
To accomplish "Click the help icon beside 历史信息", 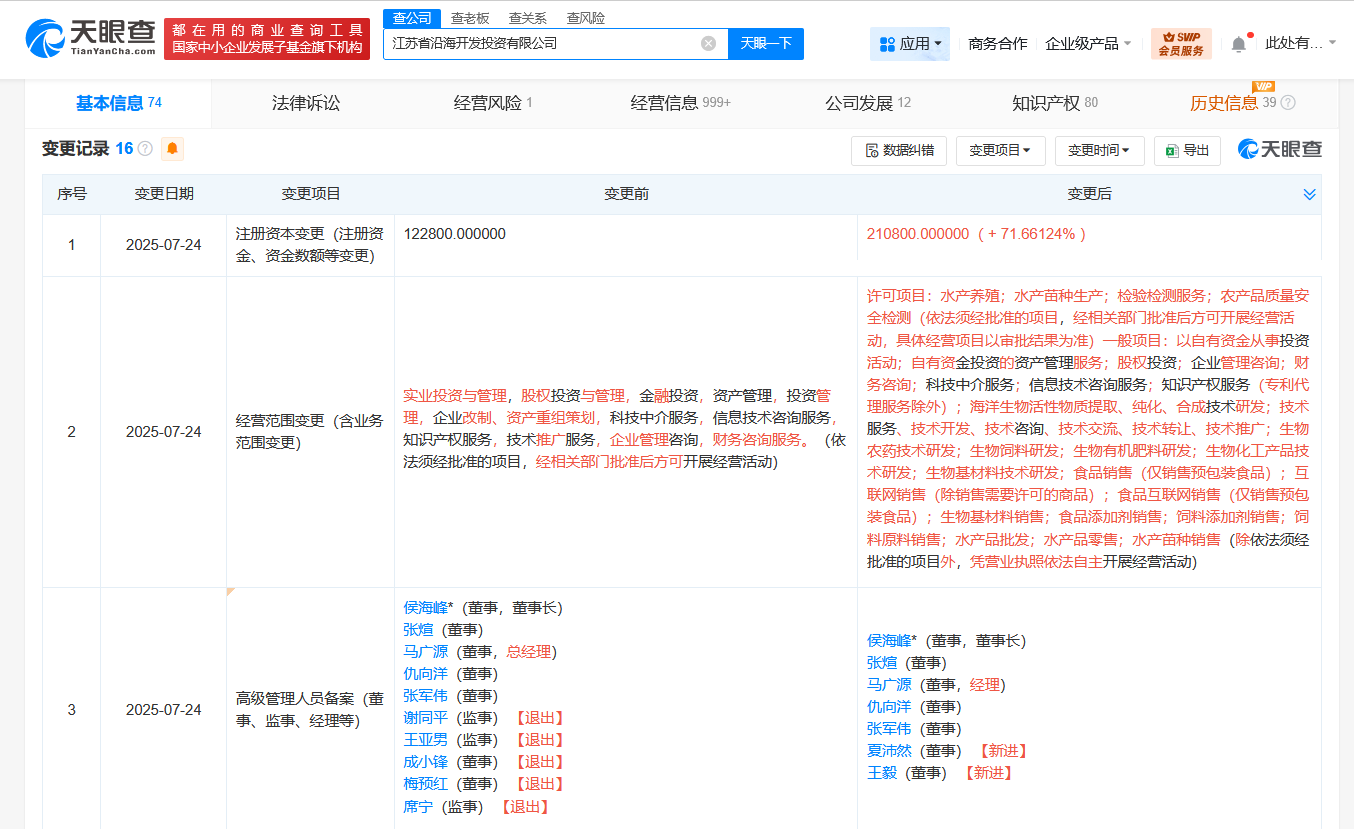I will (x=1288, y=103).
